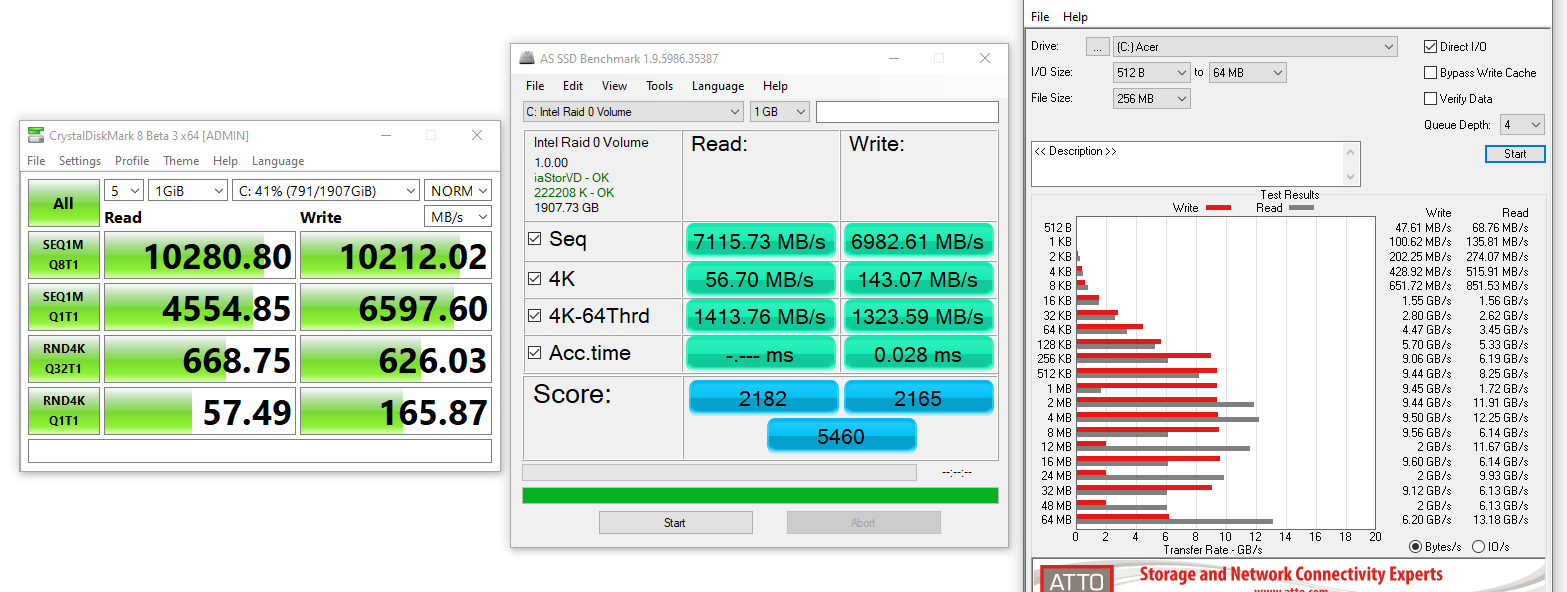The image size is (1567, 592).
Task: Open the ATTO Help menu
Action: click(1075, 17)
